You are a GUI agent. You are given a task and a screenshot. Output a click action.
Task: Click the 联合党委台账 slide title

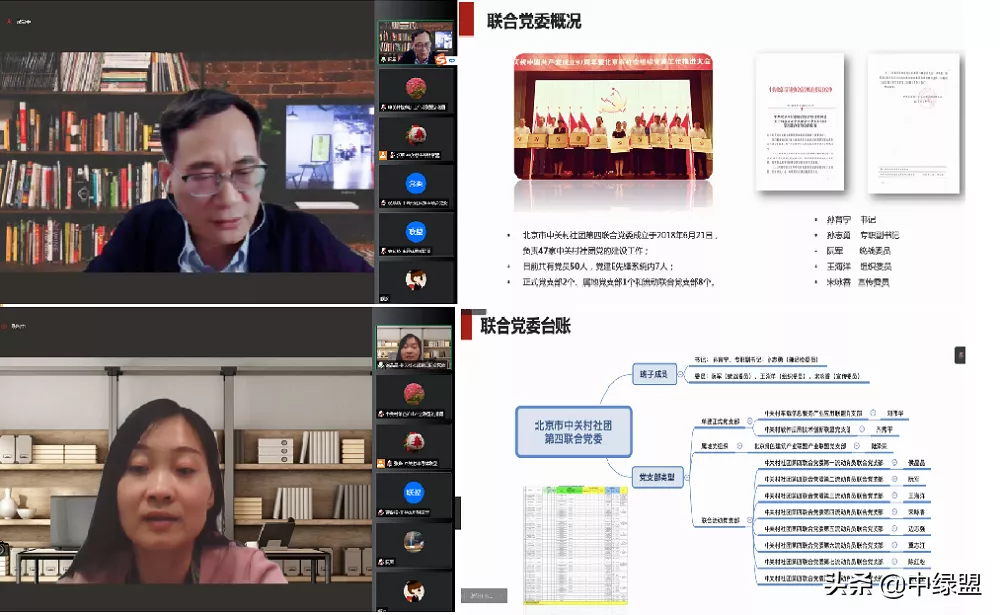pos(526,326)
